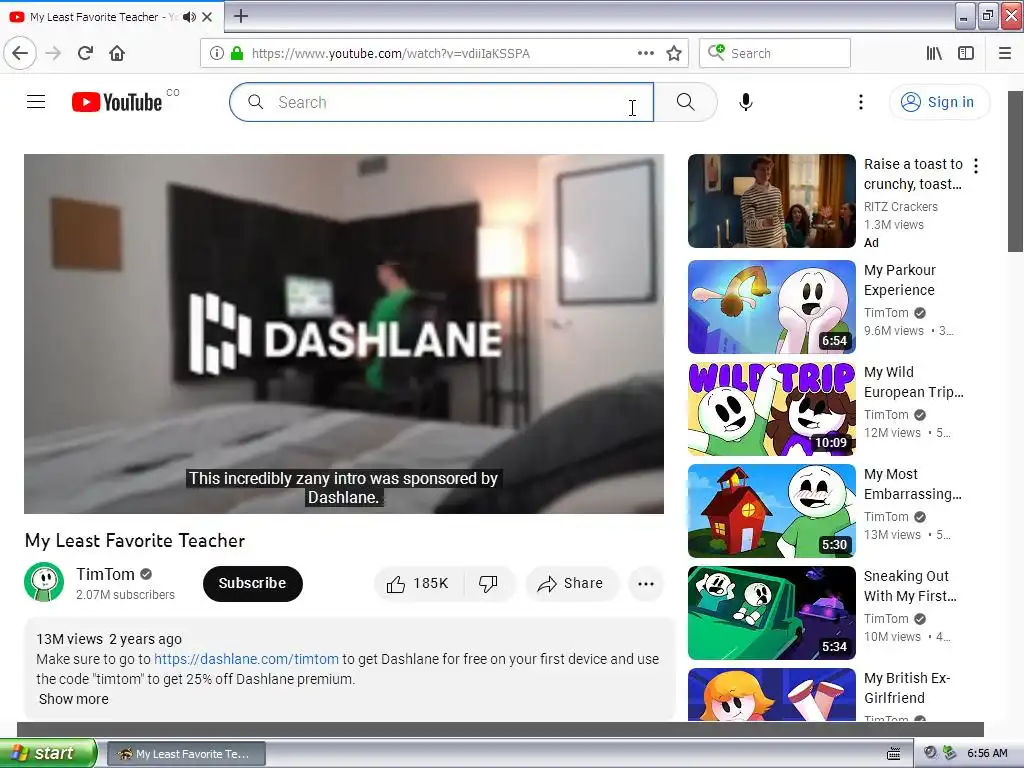Click the Raise a toast to crunchy title
1024x768 pixels.
coord(913,174)
